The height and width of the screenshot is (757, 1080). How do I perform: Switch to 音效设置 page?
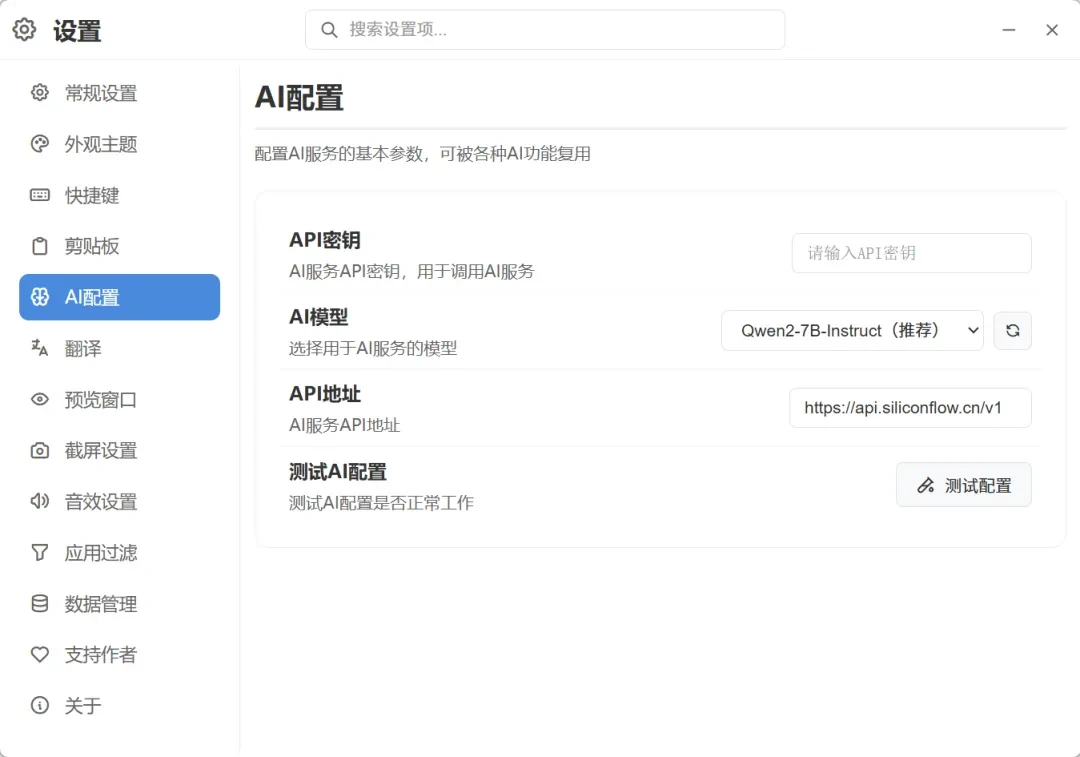coord(119,501)
